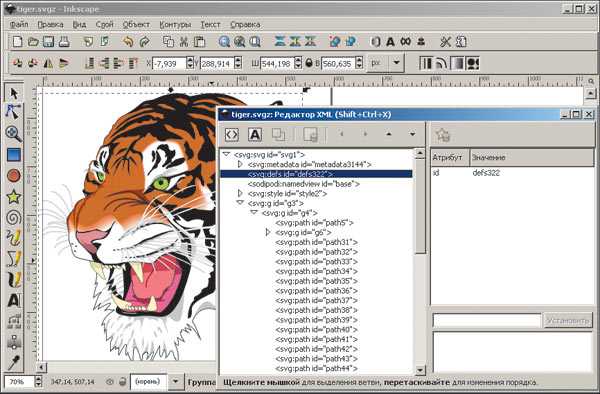Open the Контуры menu

(175, 24)
